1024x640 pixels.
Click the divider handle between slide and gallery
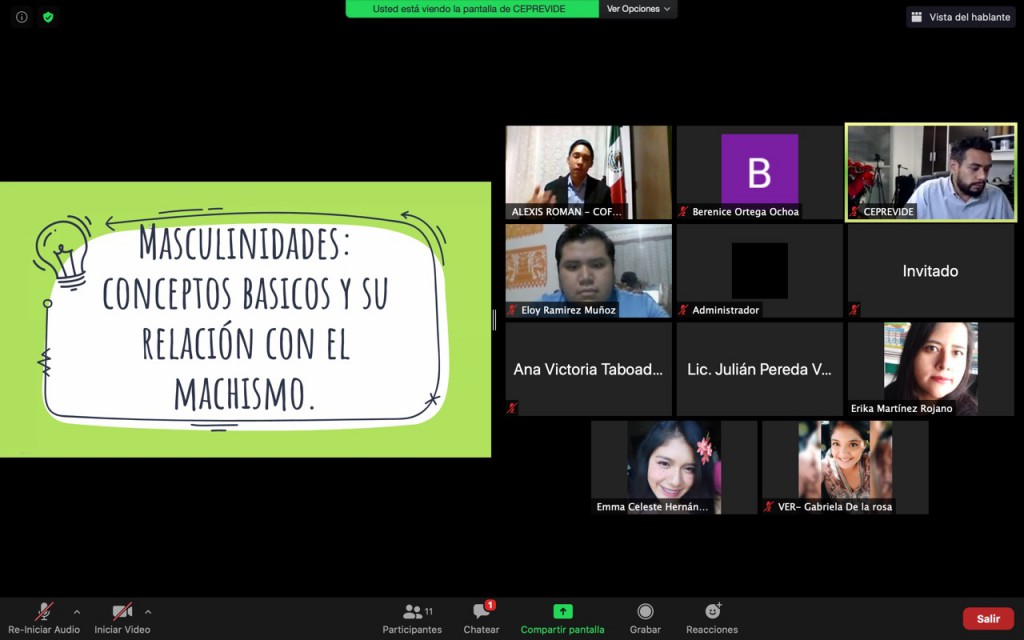(494, 319)
